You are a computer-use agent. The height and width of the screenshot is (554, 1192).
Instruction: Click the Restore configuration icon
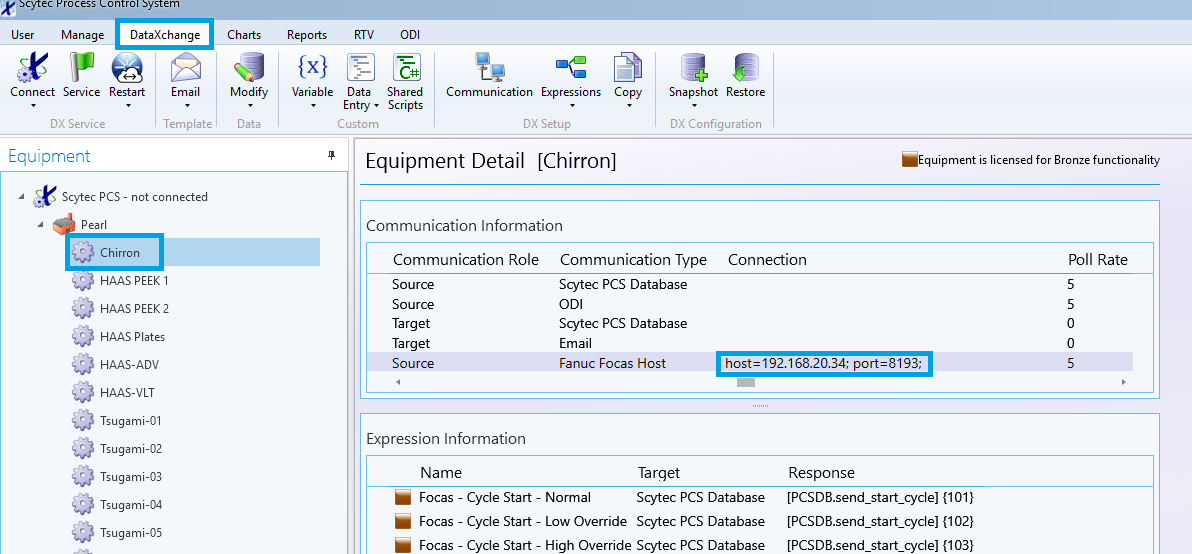(745, 68)
